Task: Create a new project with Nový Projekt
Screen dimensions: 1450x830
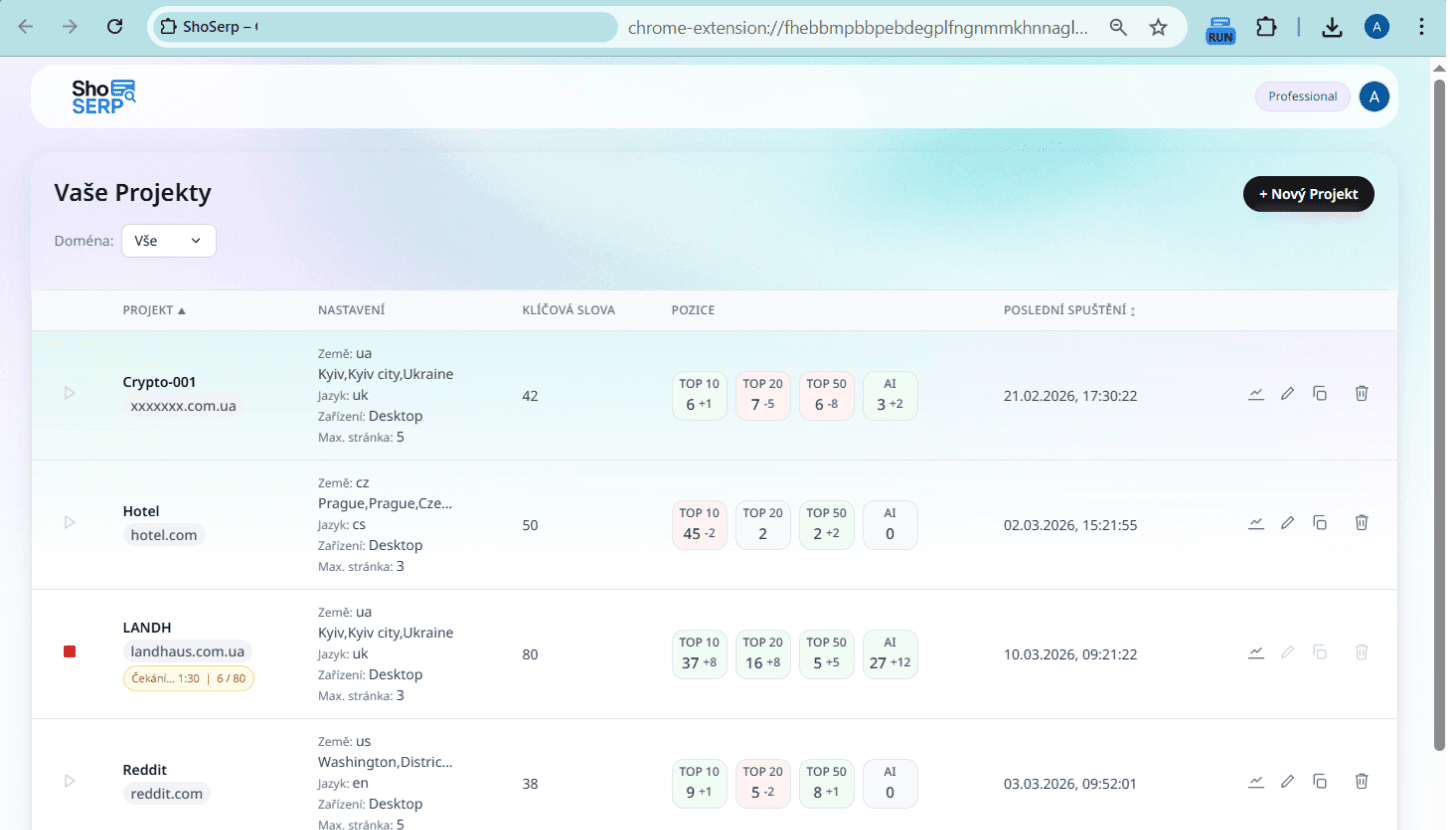Action: (1308, 194)
